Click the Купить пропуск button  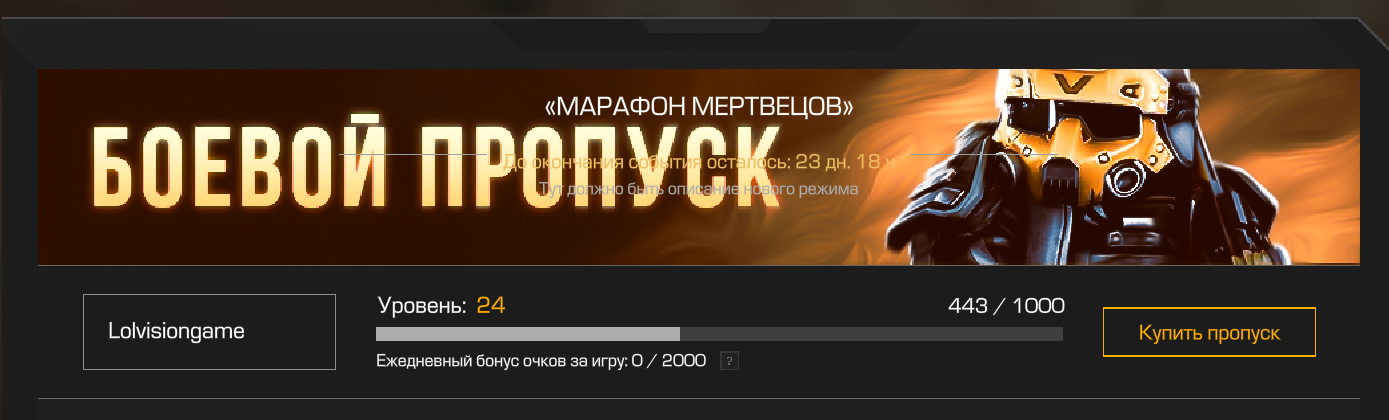pyautogui.click(x=1209, y=333)
